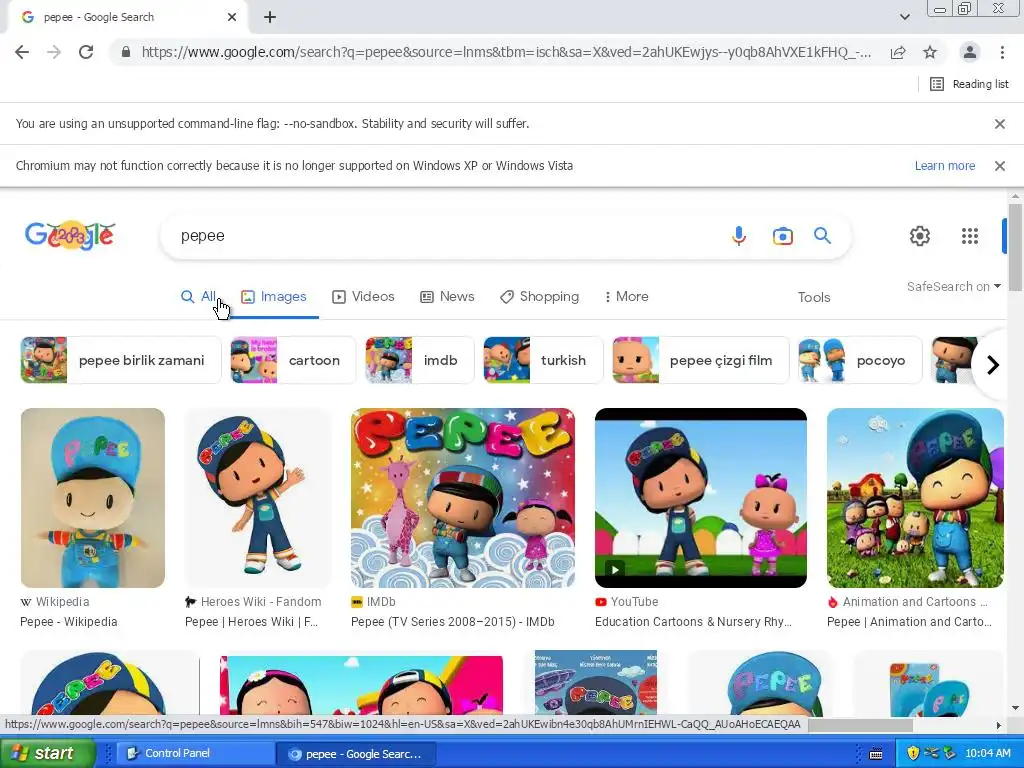Open the Windows start menu

46,754
